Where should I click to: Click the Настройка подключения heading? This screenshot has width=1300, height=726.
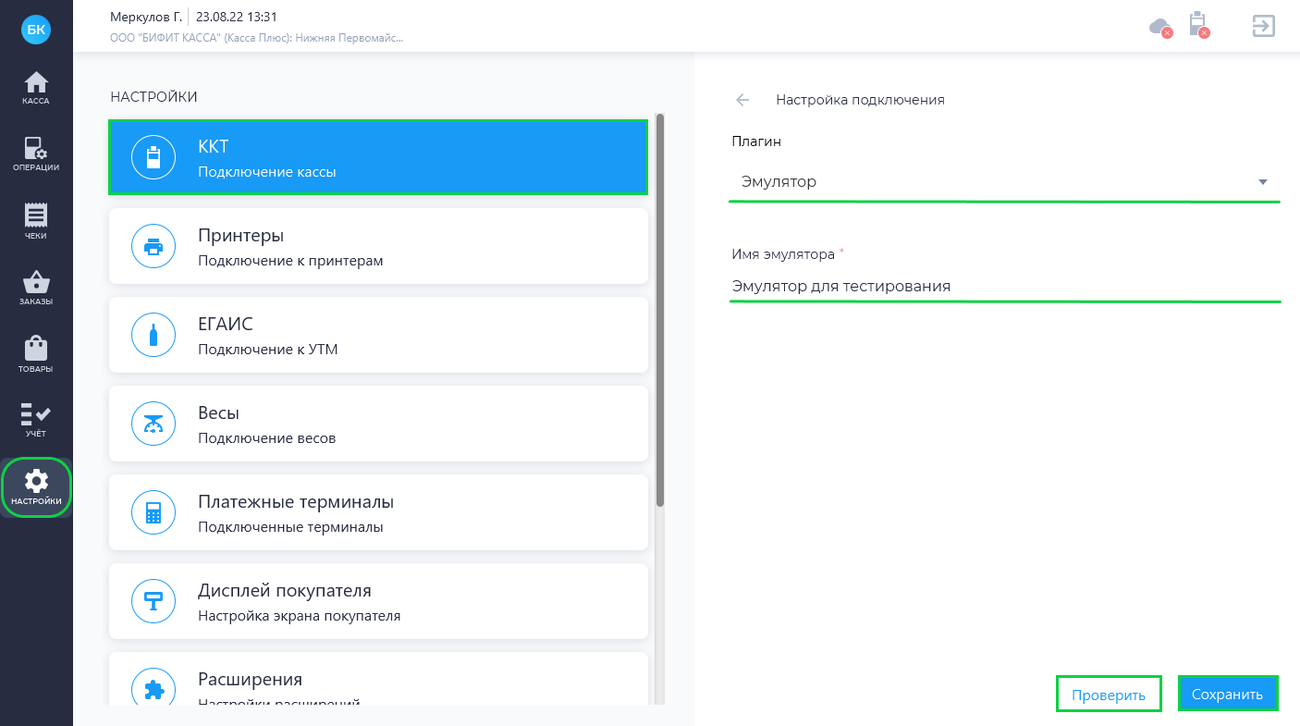click(x=860, y=100)
